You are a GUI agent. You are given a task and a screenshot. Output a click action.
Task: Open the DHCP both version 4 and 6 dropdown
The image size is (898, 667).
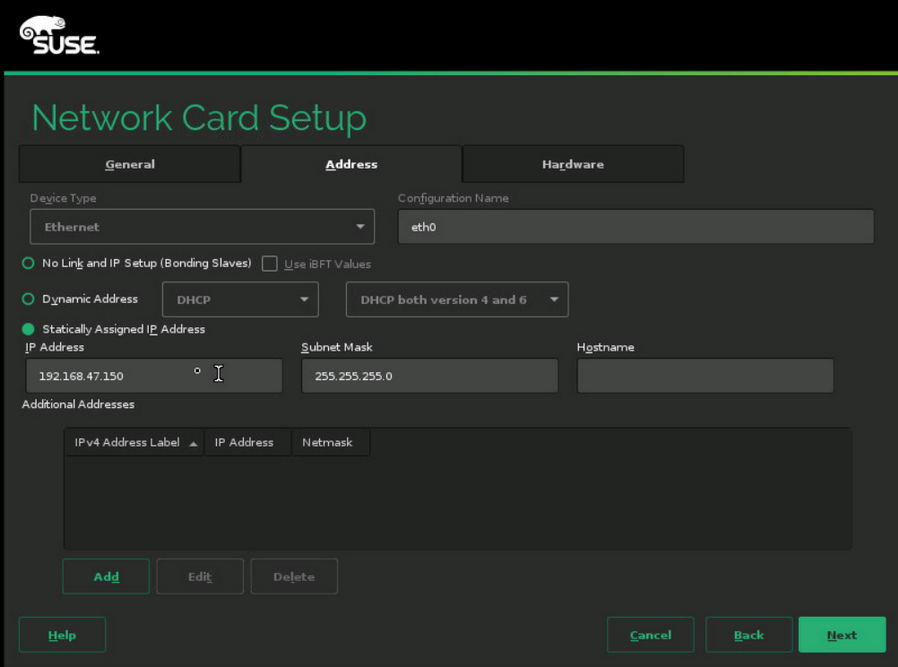(x=457, y=299)
